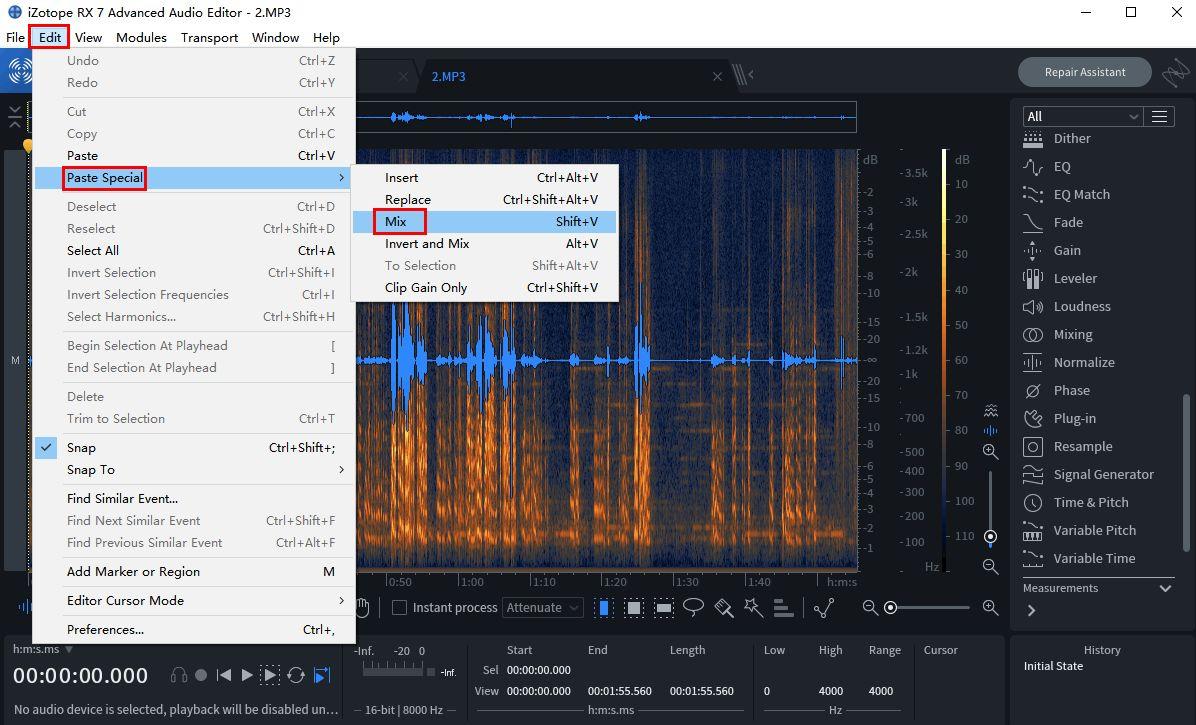
Task: Click the Repair Assistant button
Action: (x=1085, y=72)
